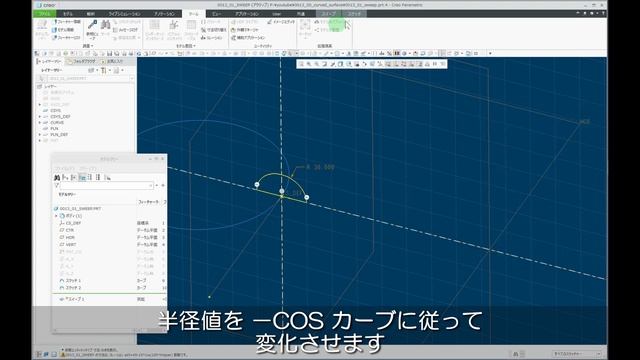Click the model tree filter input field
Viewport: 640px width, 360px height.
tap(107, 186)
